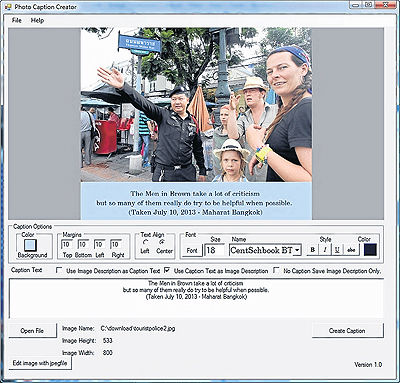Enable Use Image Description as Caption Text
Viewport: 400px width, 383px height.
tap(59, 270)
